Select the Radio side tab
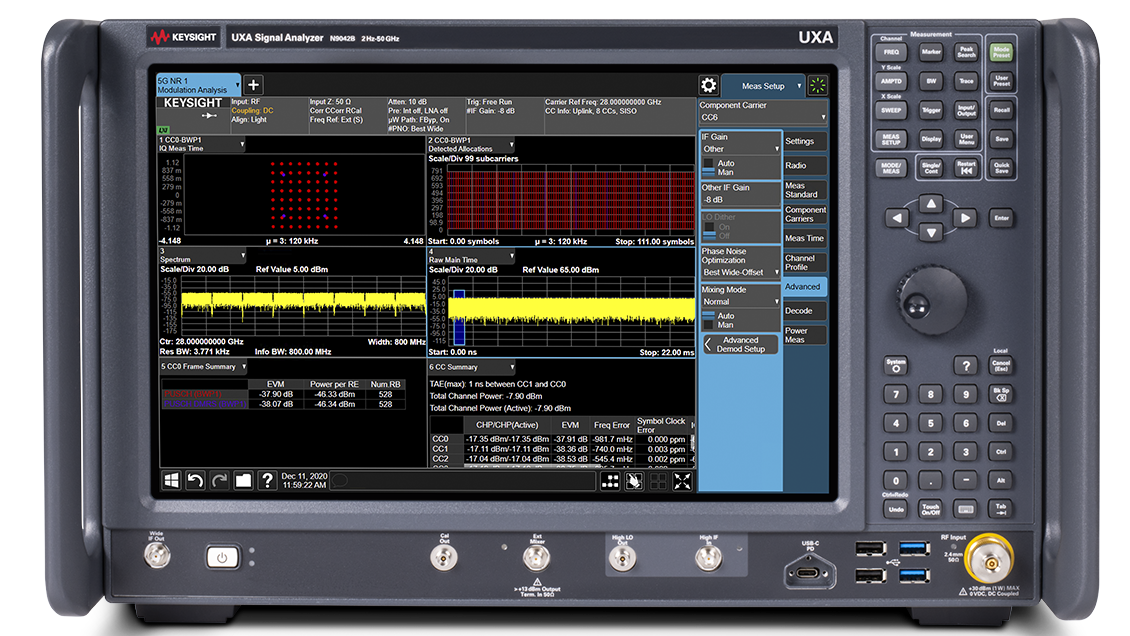1130x636 pixels. [x=805, y=166]
